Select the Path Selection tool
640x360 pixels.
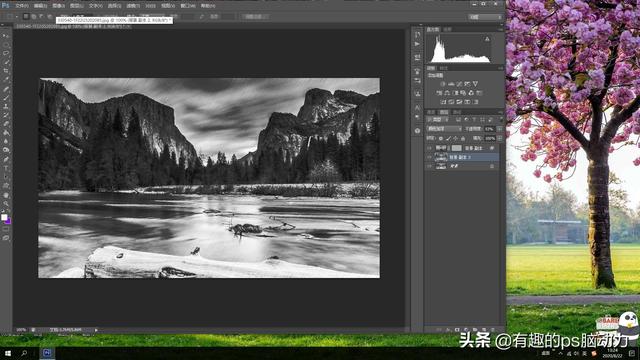(6, 176)
